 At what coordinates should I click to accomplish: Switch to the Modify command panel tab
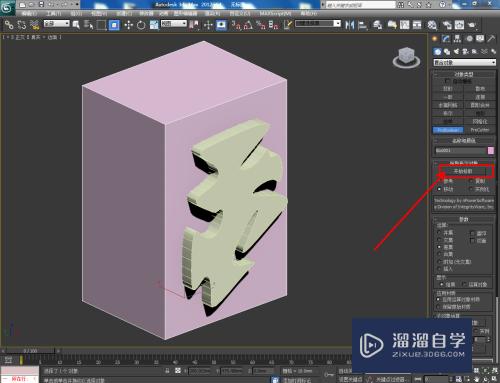pyautogui.click(x=446, y=39)
